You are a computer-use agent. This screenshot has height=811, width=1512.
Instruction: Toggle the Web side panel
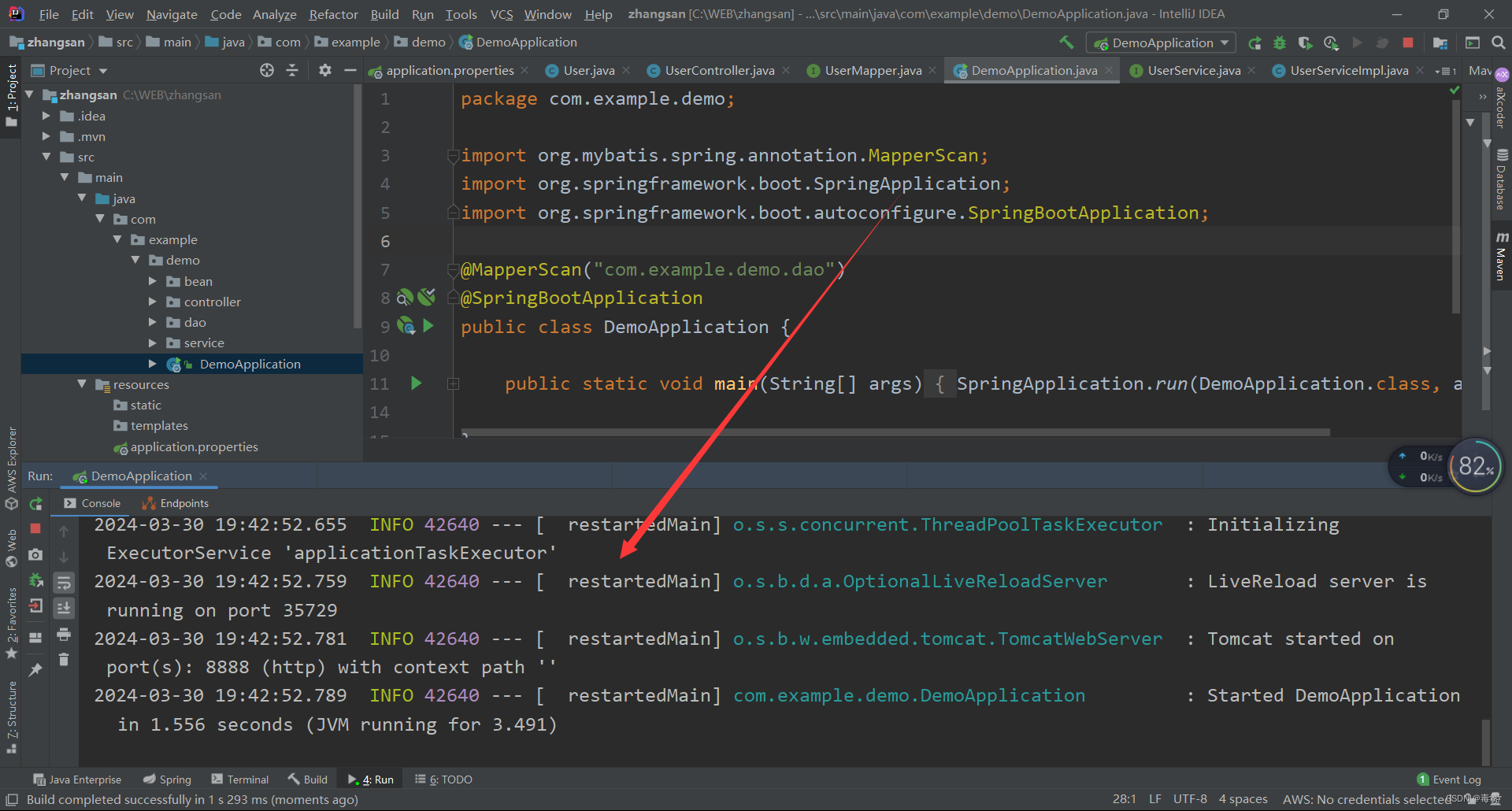pyautogui.click(x=11, y=548)
